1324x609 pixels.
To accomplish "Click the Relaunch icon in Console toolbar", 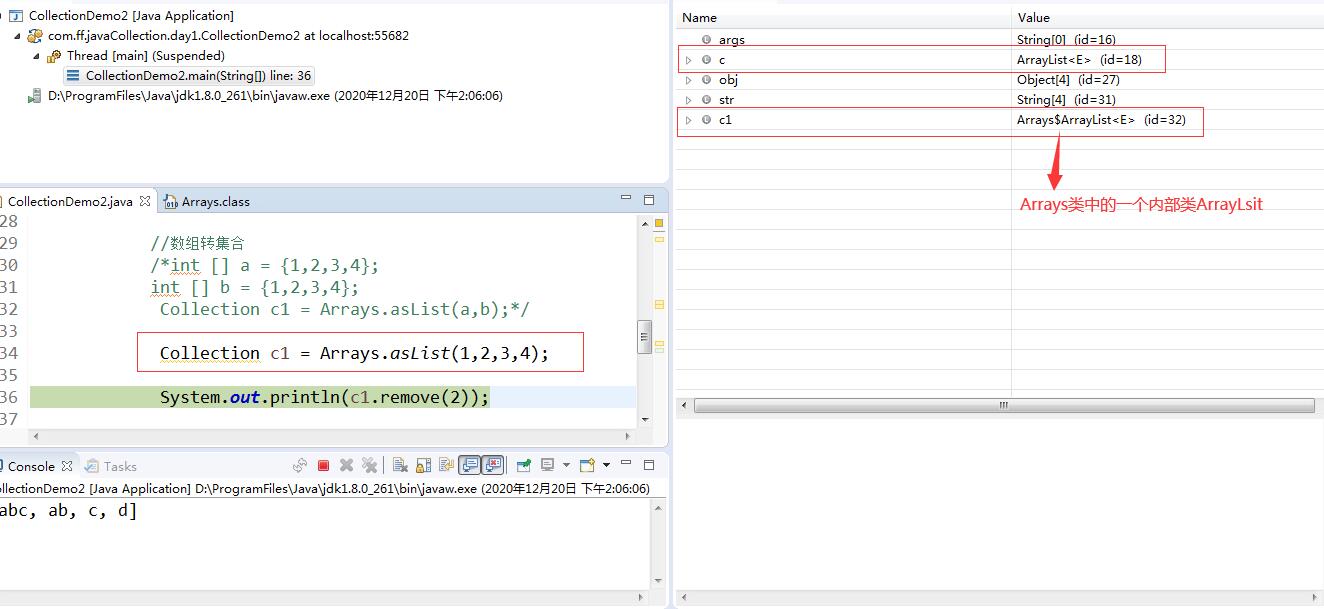I will [x=300, y=465].
